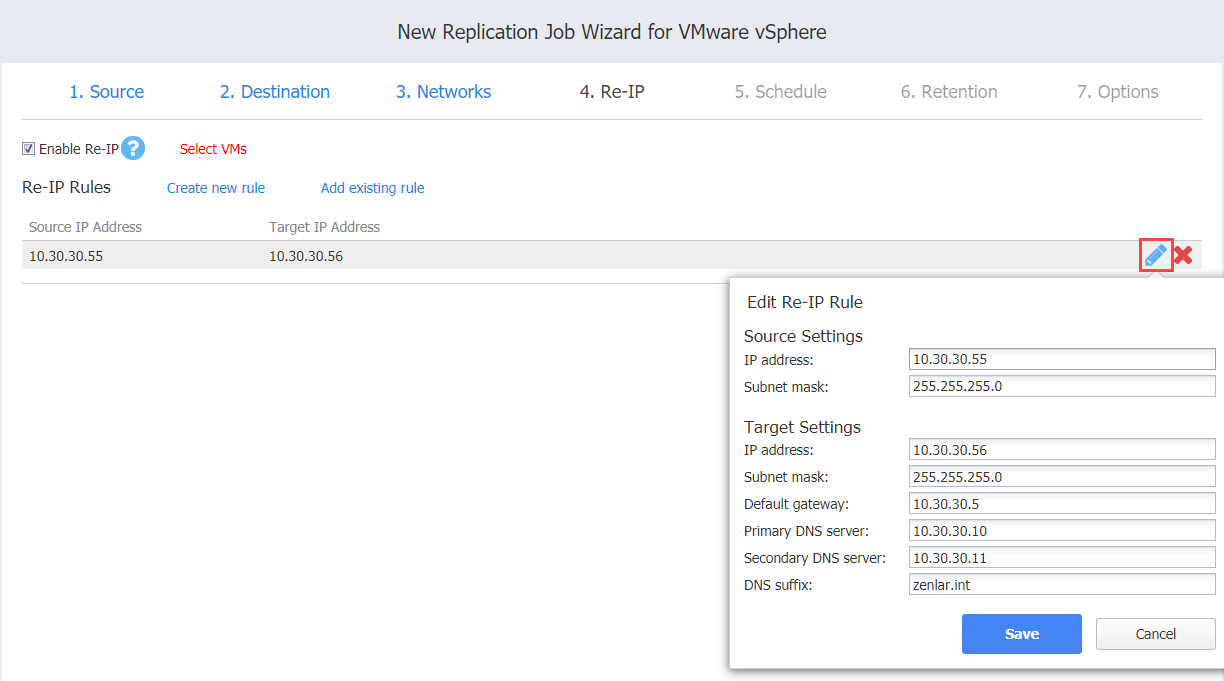Open the 3. Networks step
Screen dimensions: 1224x681
(443, 92)
